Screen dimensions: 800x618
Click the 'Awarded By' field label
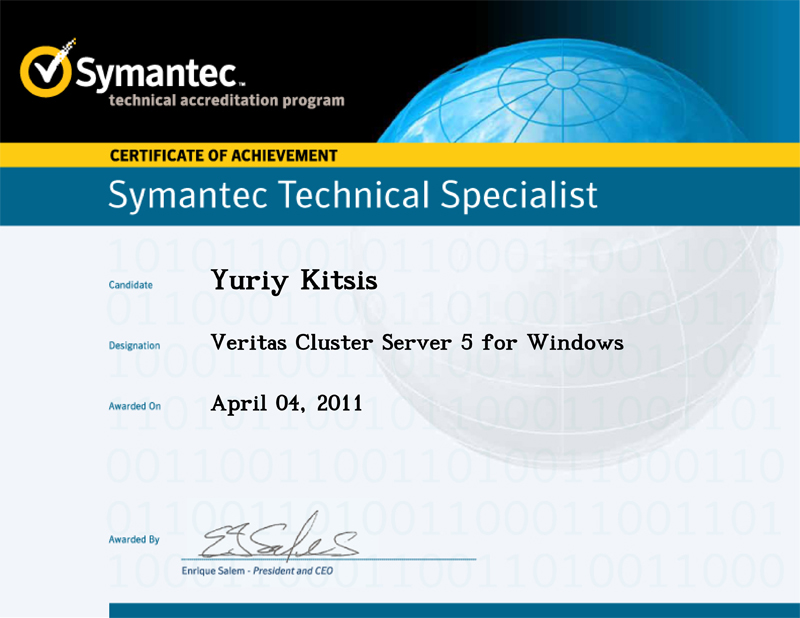[x=134, y=539]
